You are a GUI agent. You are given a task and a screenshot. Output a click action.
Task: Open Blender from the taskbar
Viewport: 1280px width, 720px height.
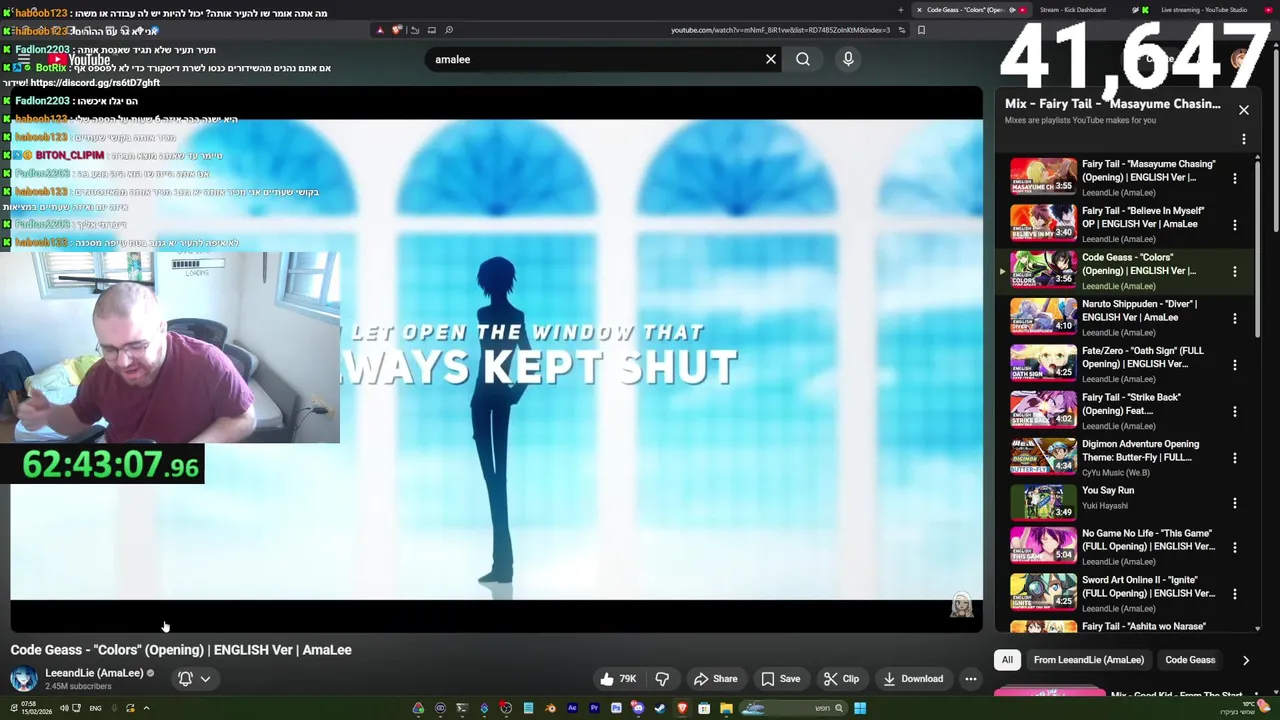click(550, 708)
